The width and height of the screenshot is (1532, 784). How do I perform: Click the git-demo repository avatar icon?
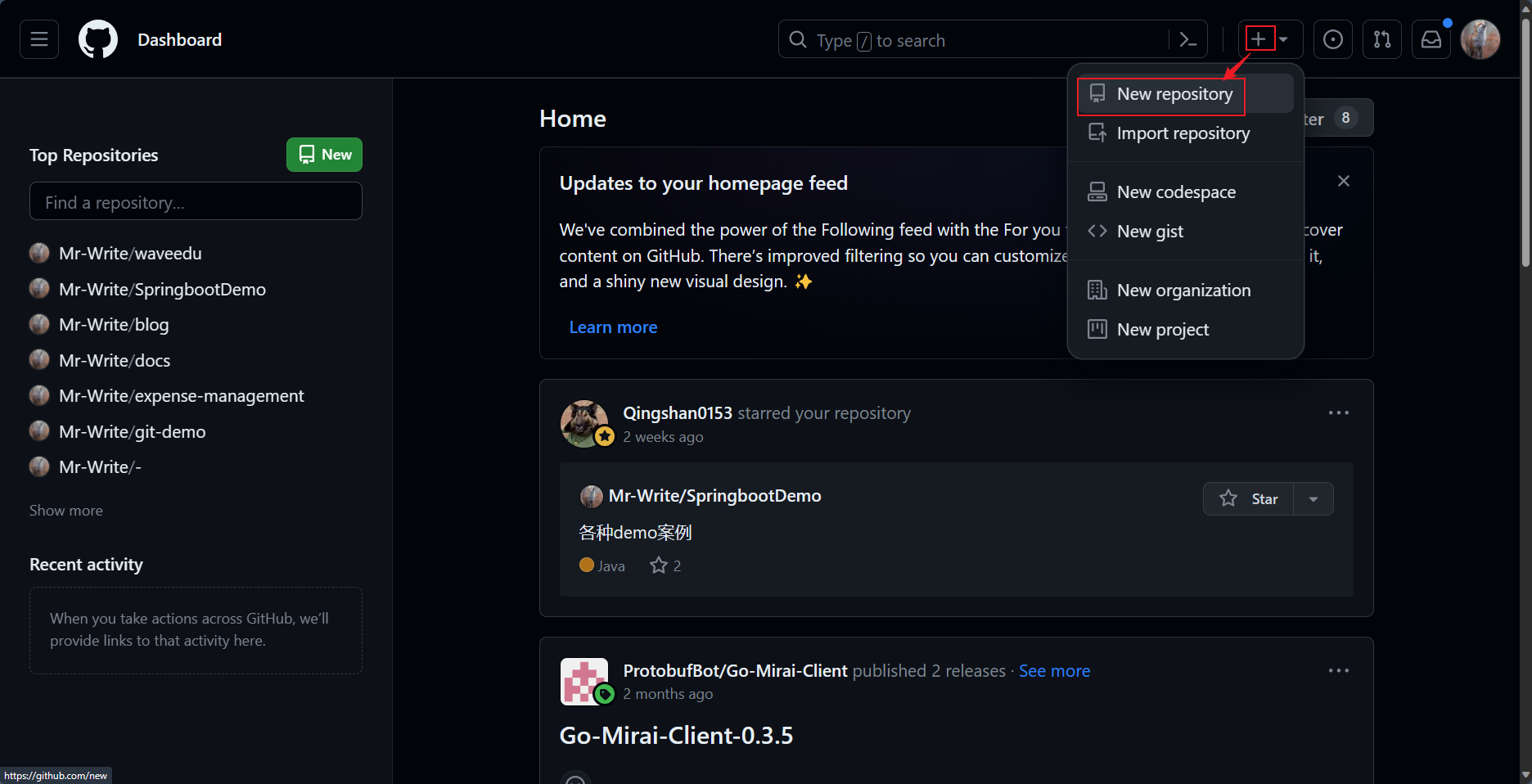(39, 432)
